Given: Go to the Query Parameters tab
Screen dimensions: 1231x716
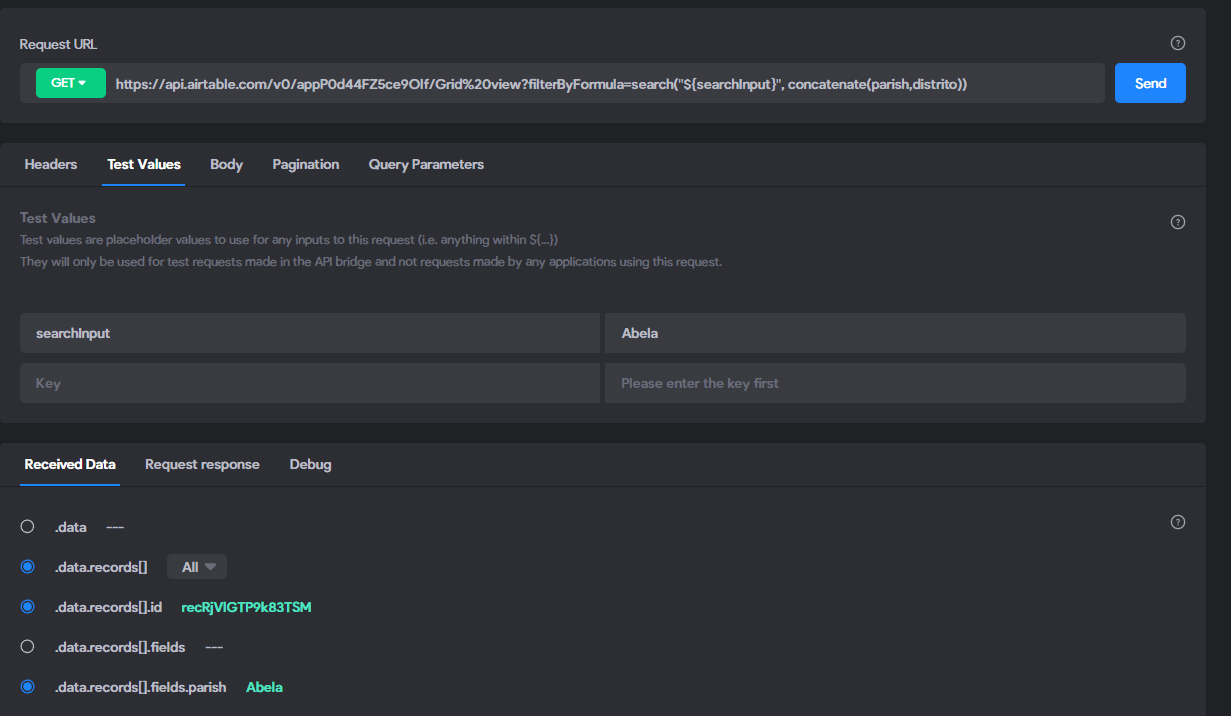Looking at the screenshot, I should [426, 164].
